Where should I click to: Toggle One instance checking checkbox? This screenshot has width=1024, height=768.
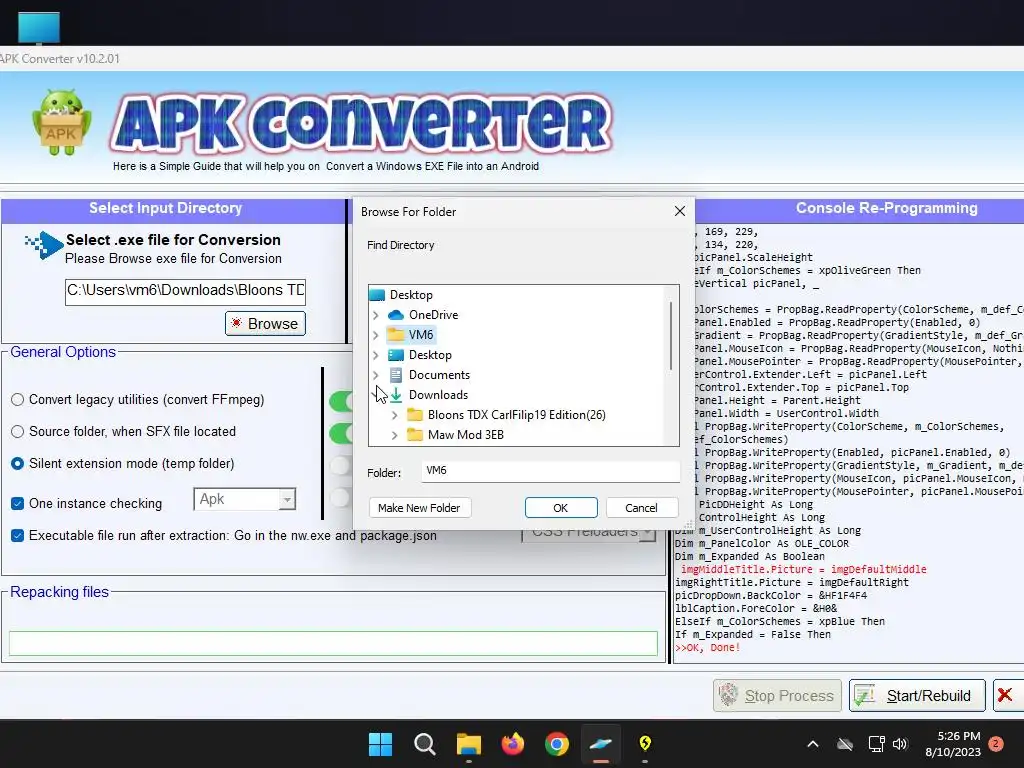(x=18, y=504)
